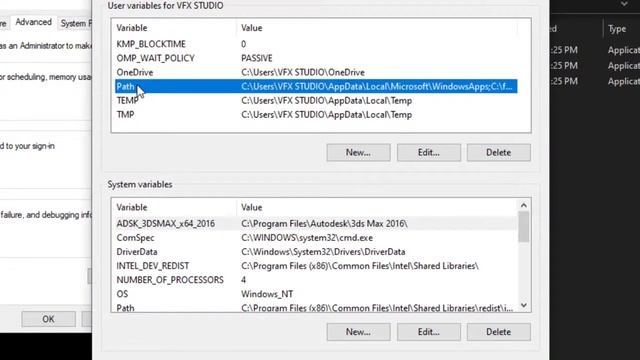Screen dimensions: 640x360
Task: Select the ADSK_3DSMAX_x64_2016 system variable
Action: (316, 224)
